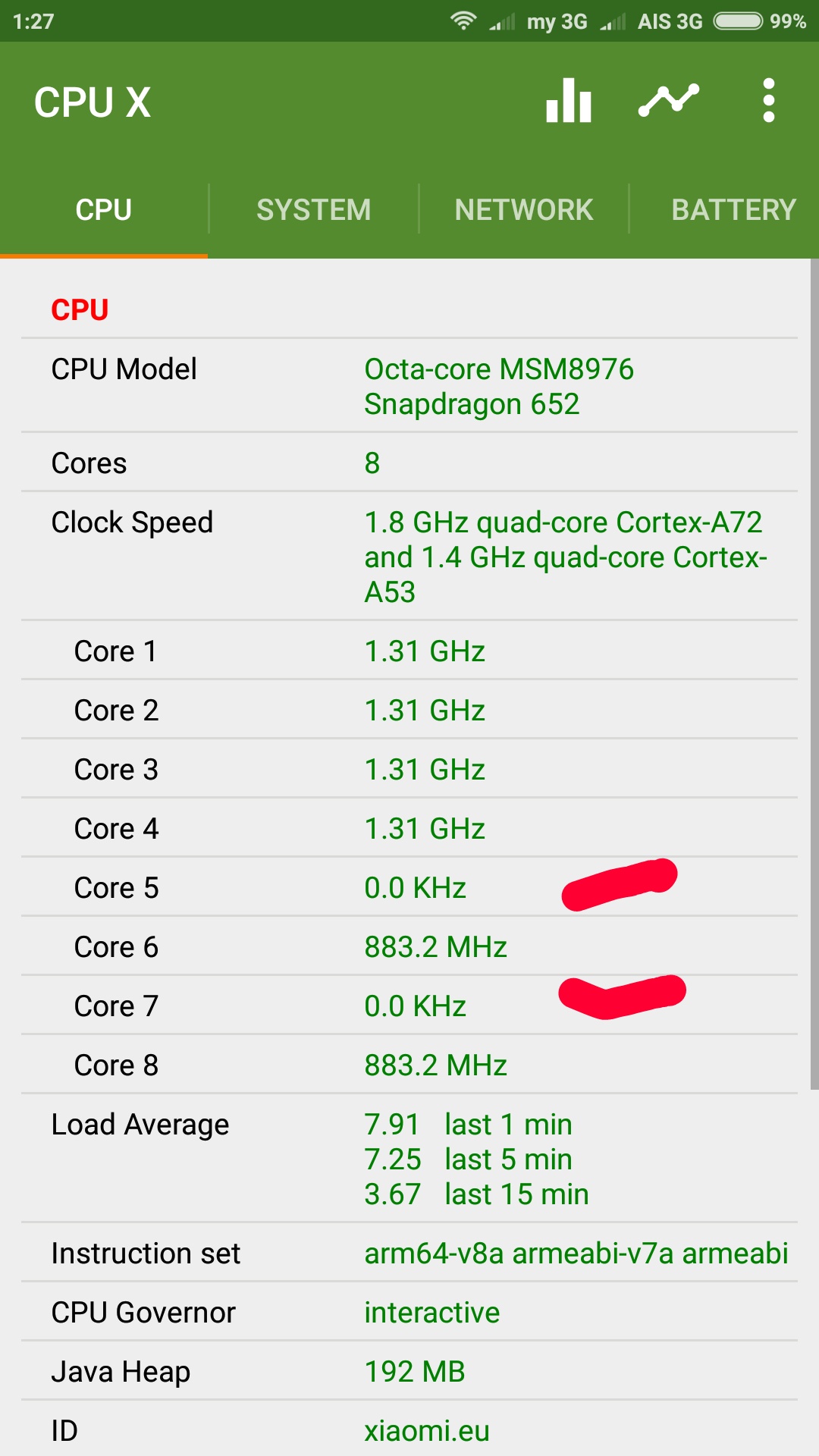Open the three-dot overflow menu
This screenshot has width=819, height=1456.
tap(768, 100)
